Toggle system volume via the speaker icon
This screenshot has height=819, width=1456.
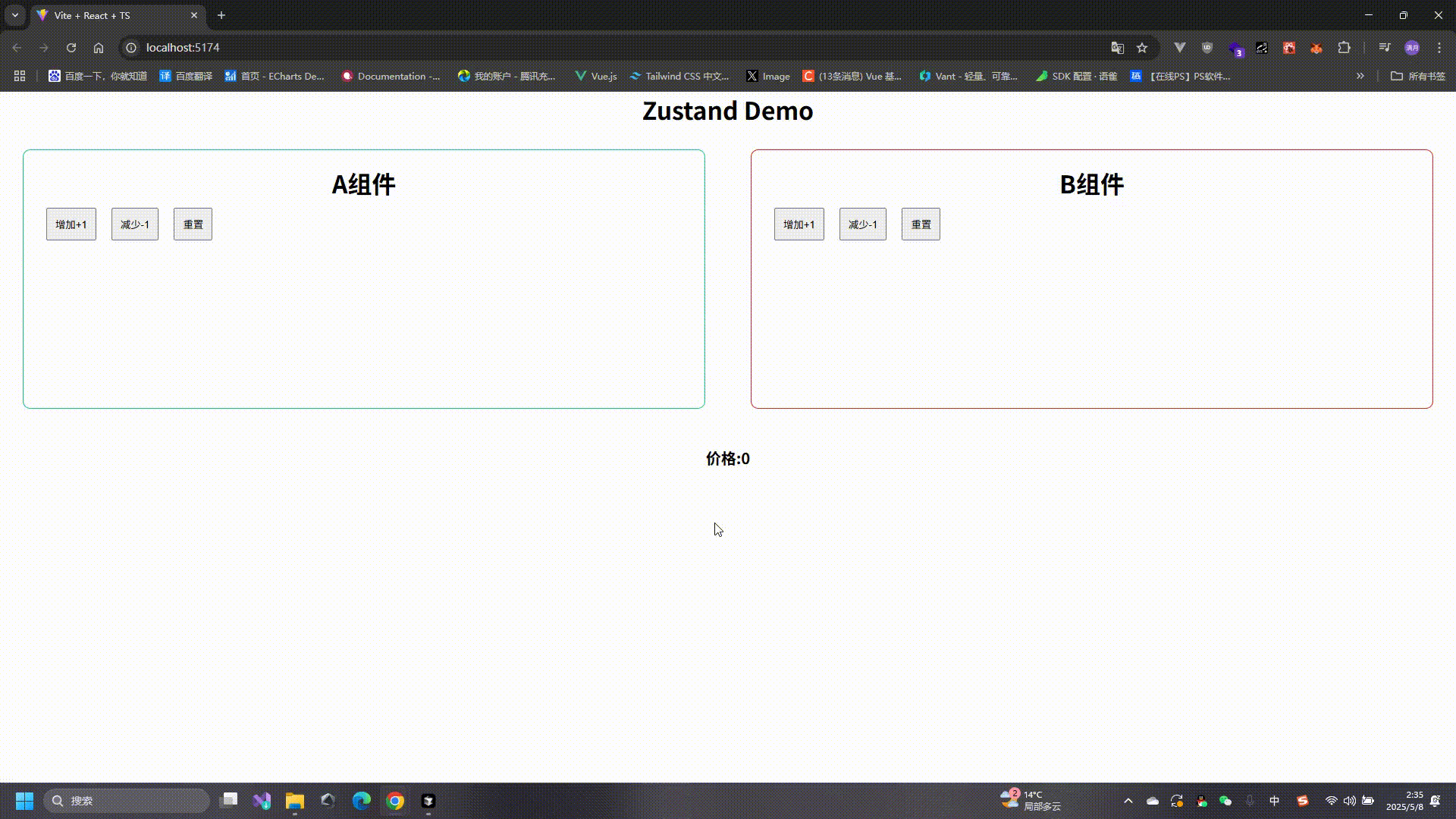[x=1349, y=801]
